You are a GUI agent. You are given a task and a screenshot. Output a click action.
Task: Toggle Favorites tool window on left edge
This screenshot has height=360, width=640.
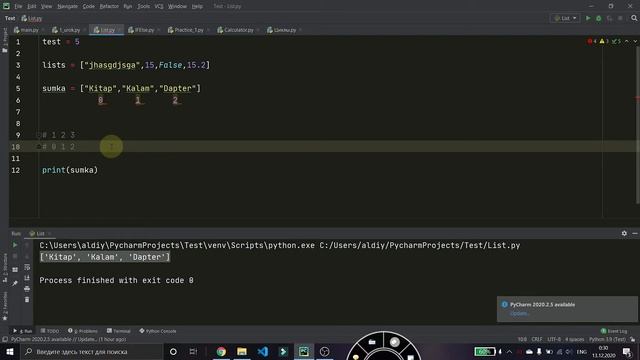4,306
